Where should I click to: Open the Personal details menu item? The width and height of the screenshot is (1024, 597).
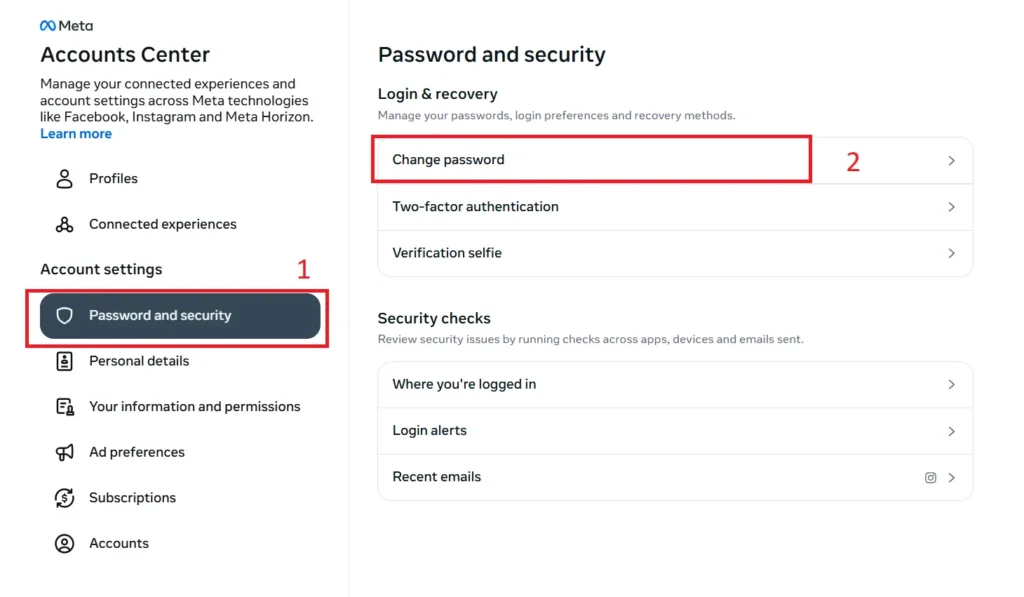[139, 362]
